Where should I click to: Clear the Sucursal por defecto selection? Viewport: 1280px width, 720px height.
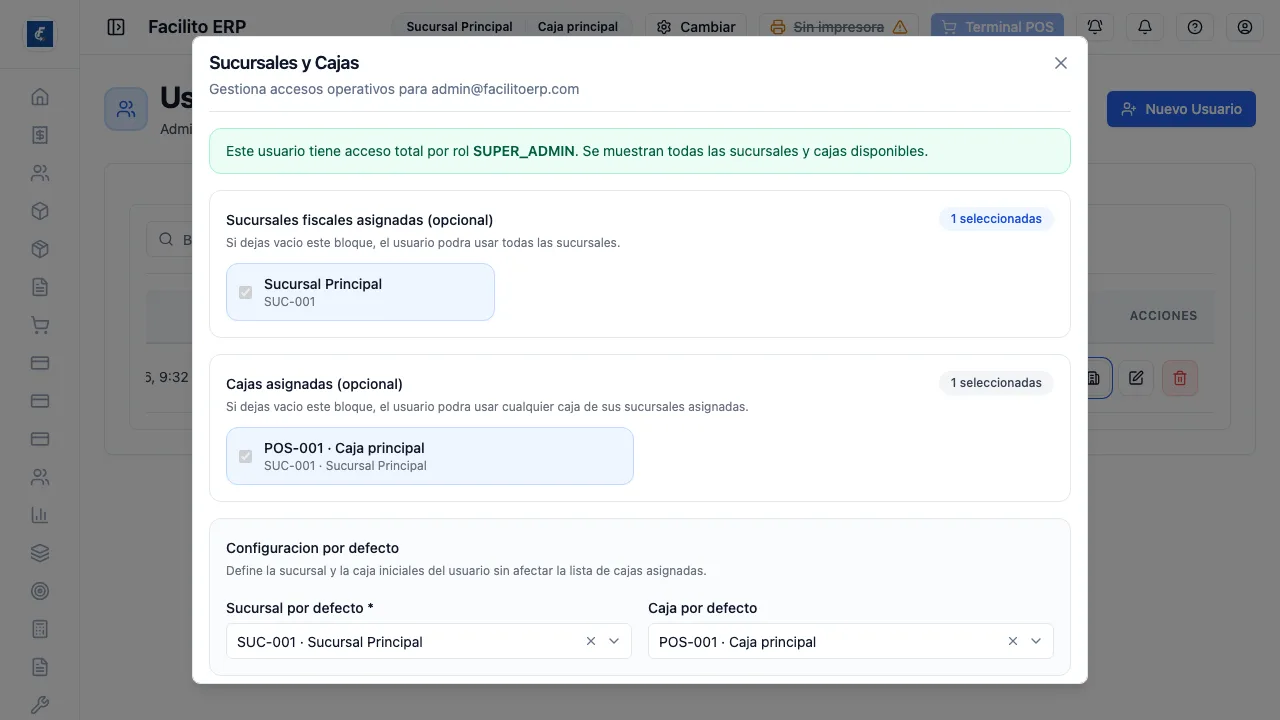pos(591,641)
